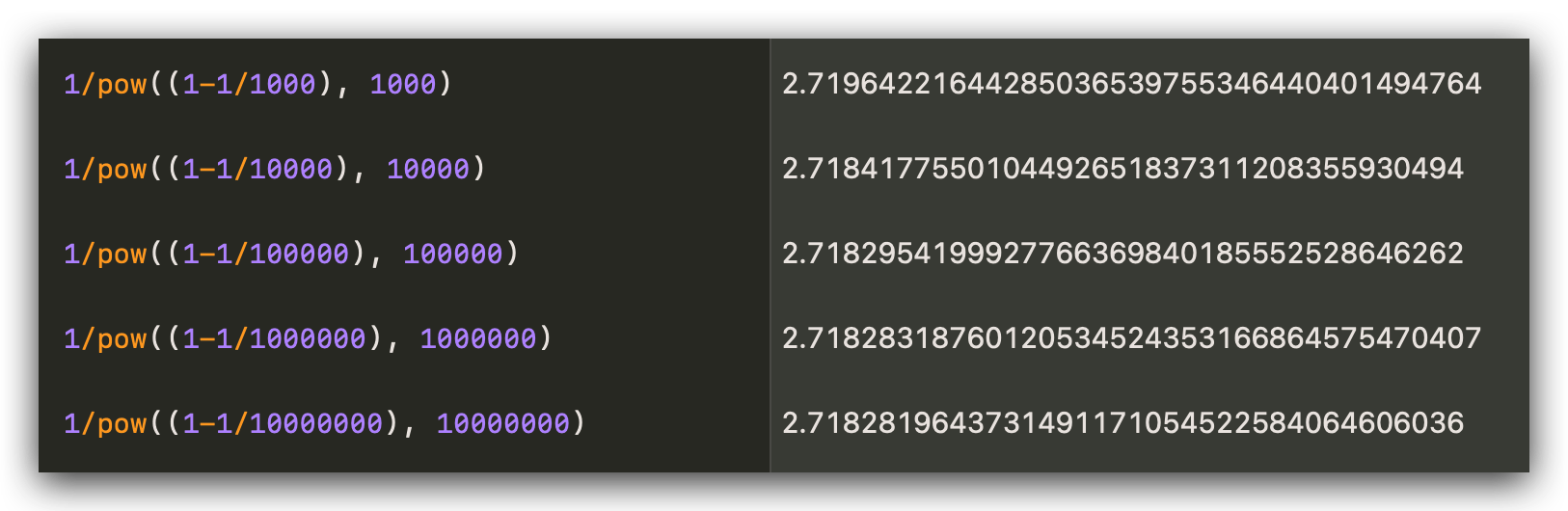This screenshot has width=1568, height=511.
Task: Click the pow function name in third line
Action: coord(122,255)
